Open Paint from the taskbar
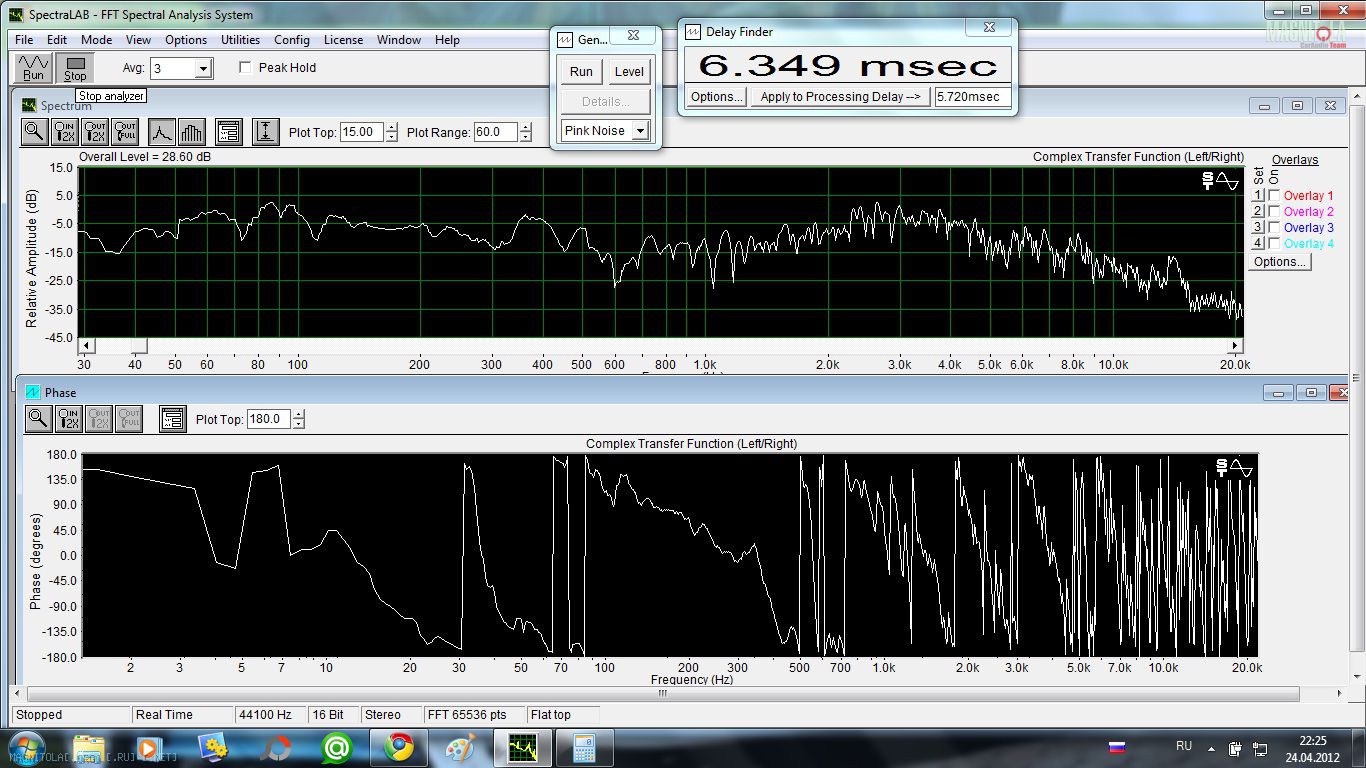Viewport: 1366px width, 768px height. point(460,747)
